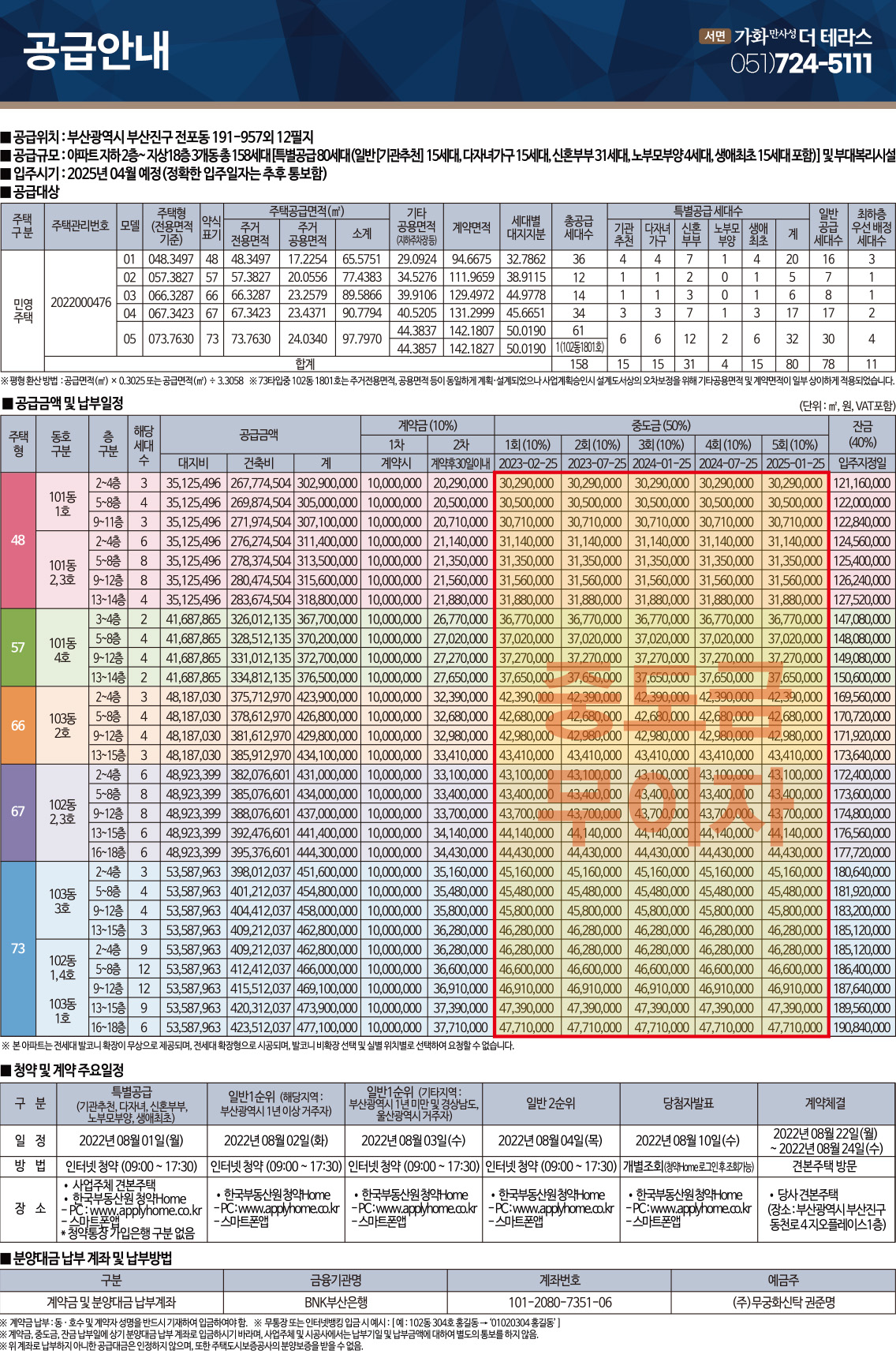The width and height of the screenshot is (896, 1358).
Task: Click the phone number '051)724-5111'
Action: point(801,63)
